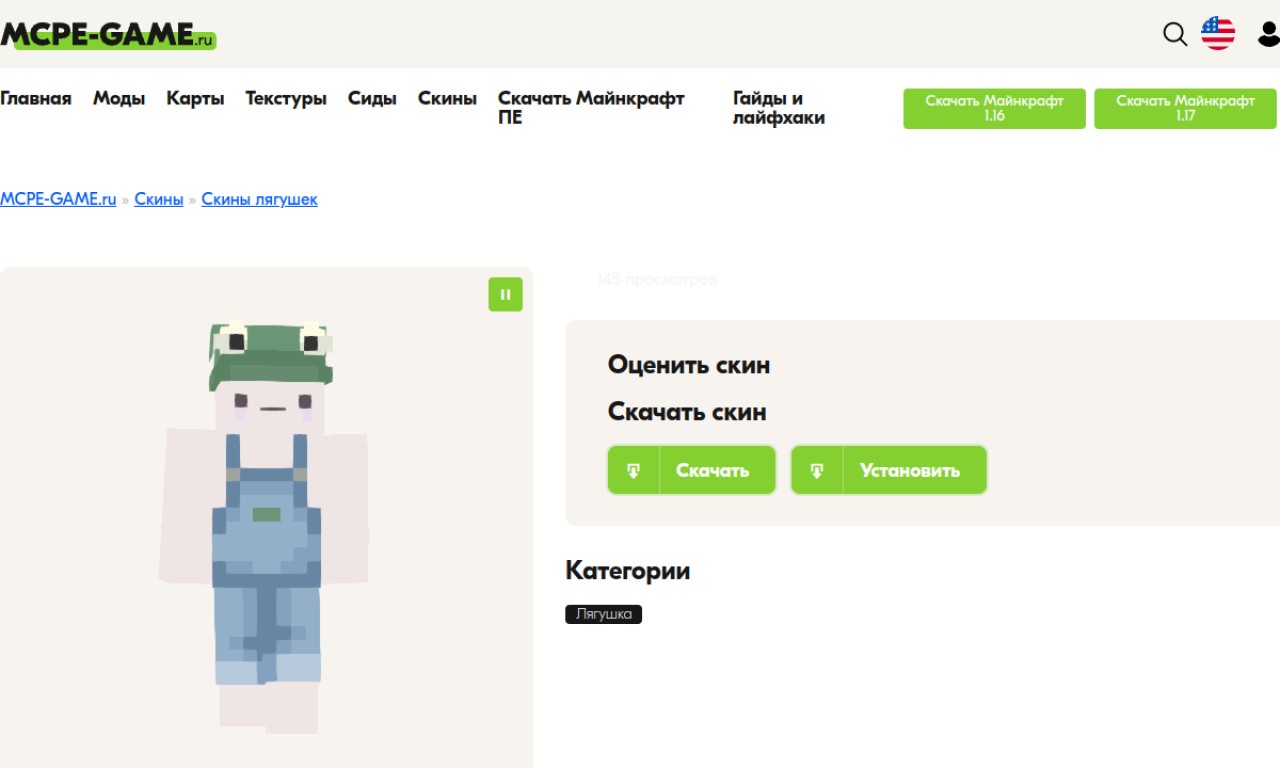Open the Текстуры menu item
This screenshot has height=768, width=1280.
[286, 98]
